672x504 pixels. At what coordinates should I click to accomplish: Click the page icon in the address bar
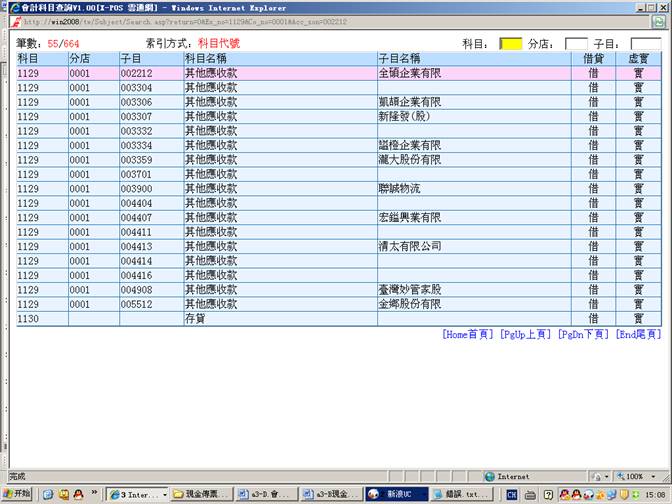point(16,21)
